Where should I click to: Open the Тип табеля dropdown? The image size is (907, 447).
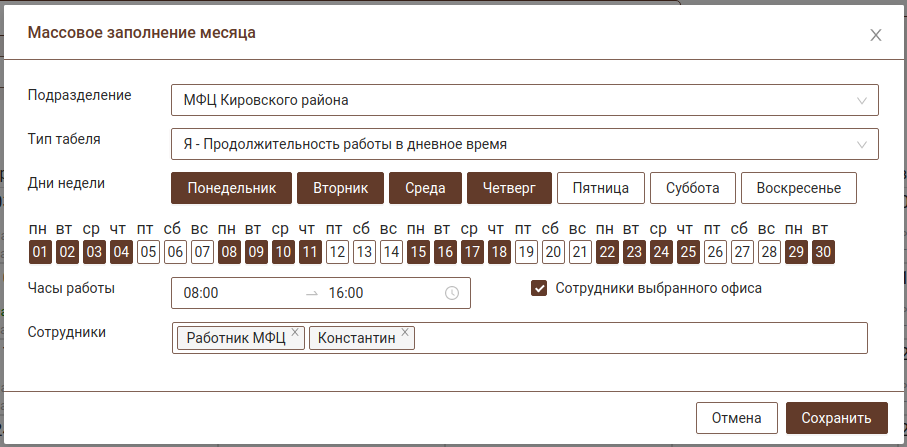524,144
